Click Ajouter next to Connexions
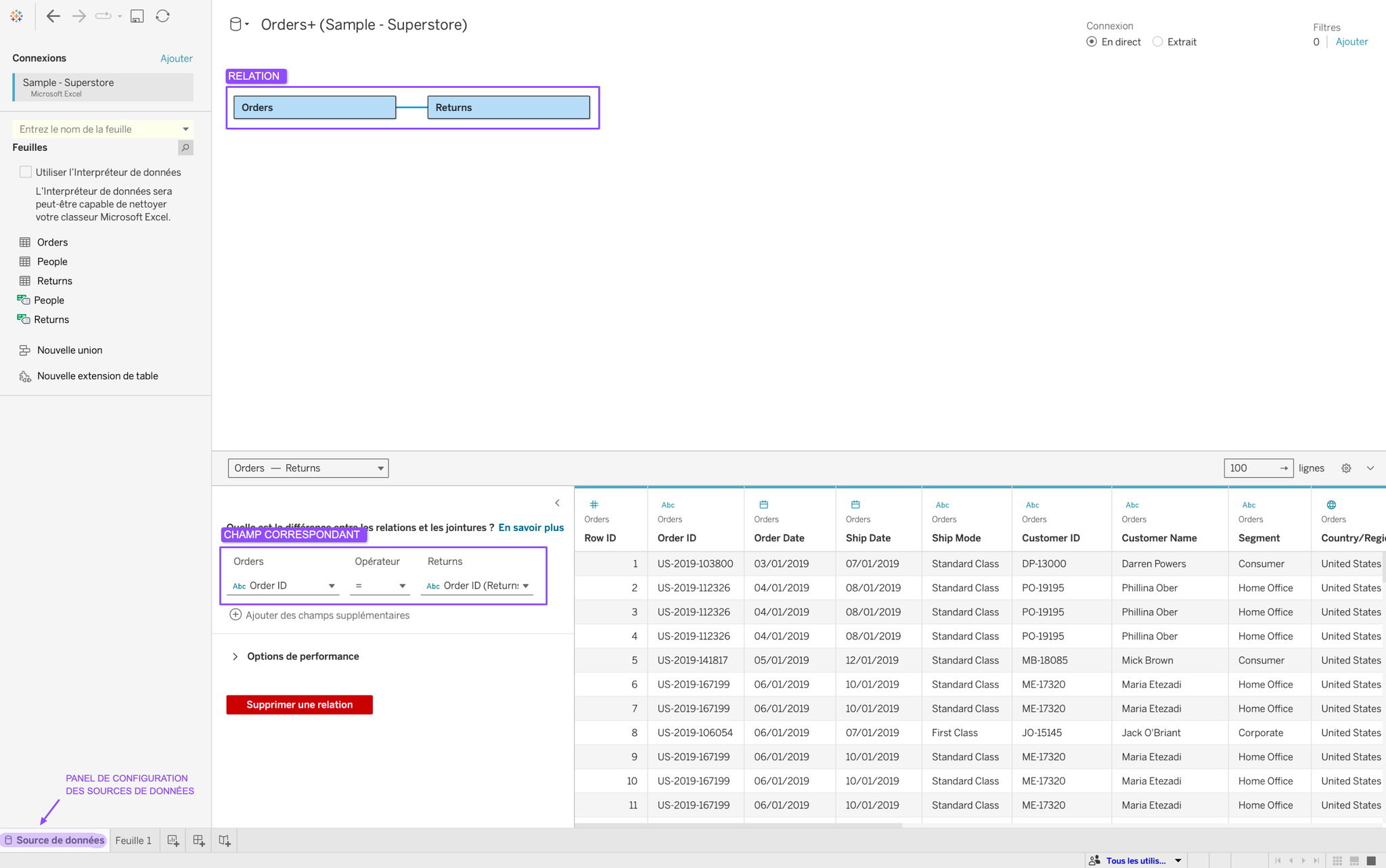 [177, 59]
